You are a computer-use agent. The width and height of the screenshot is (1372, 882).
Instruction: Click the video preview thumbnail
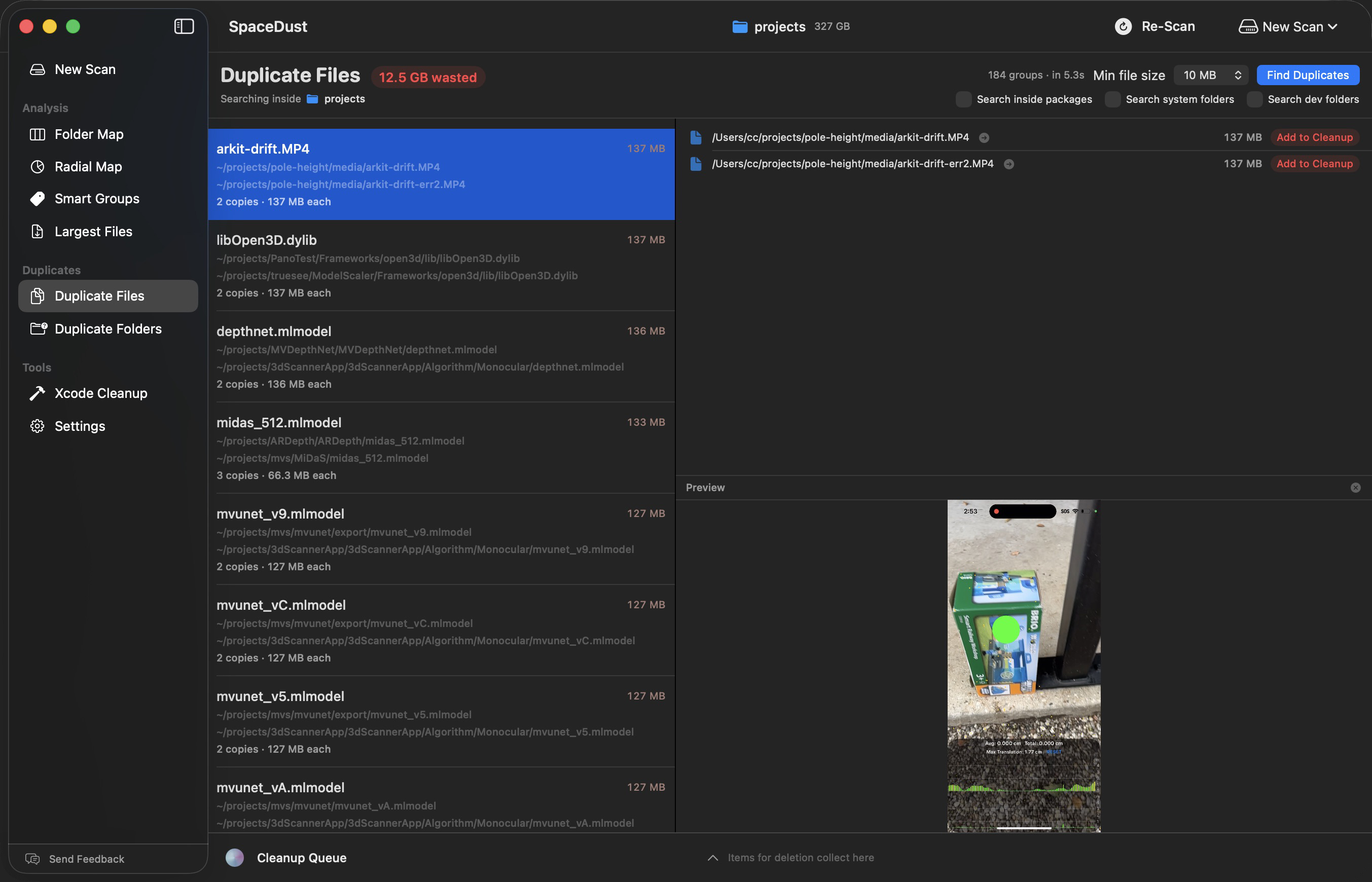1024,666
